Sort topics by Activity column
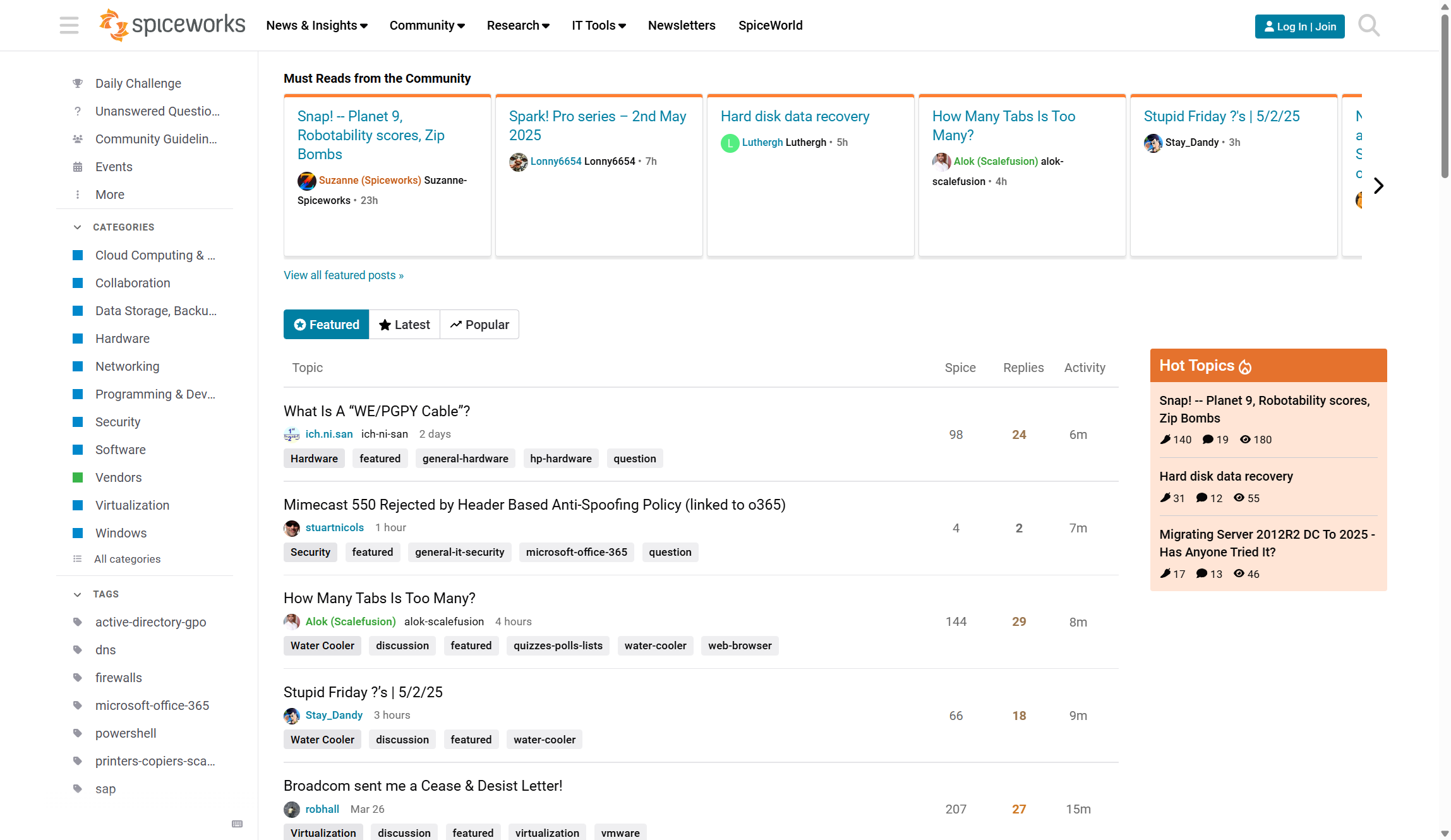This screenshot has width=1451, height=840. coord(1085,368)
